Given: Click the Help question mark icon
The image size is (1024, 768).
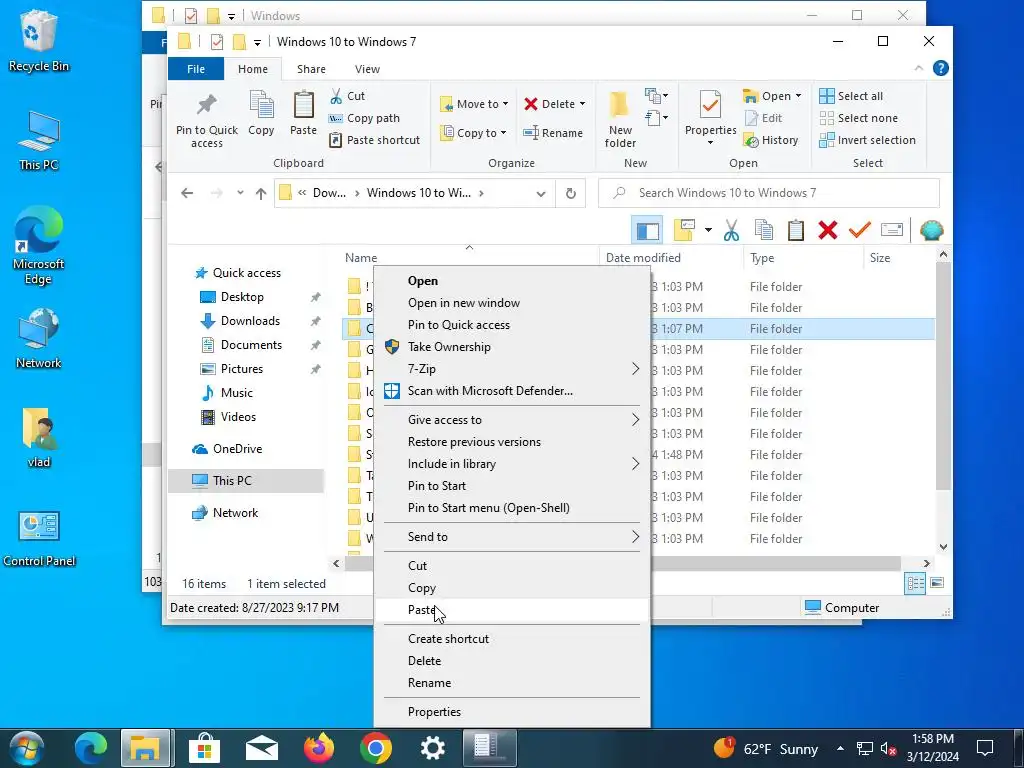Looking at the screenshot, I should point(940,68).
